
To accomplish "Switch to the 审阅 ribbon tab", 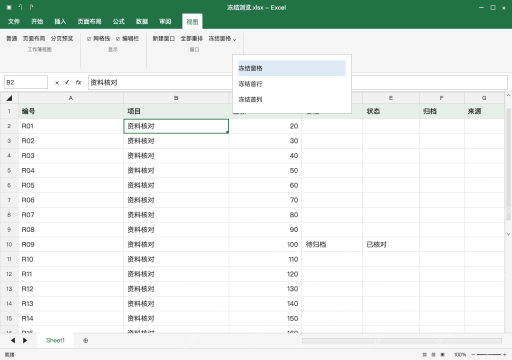I will [x=165, y=22].
